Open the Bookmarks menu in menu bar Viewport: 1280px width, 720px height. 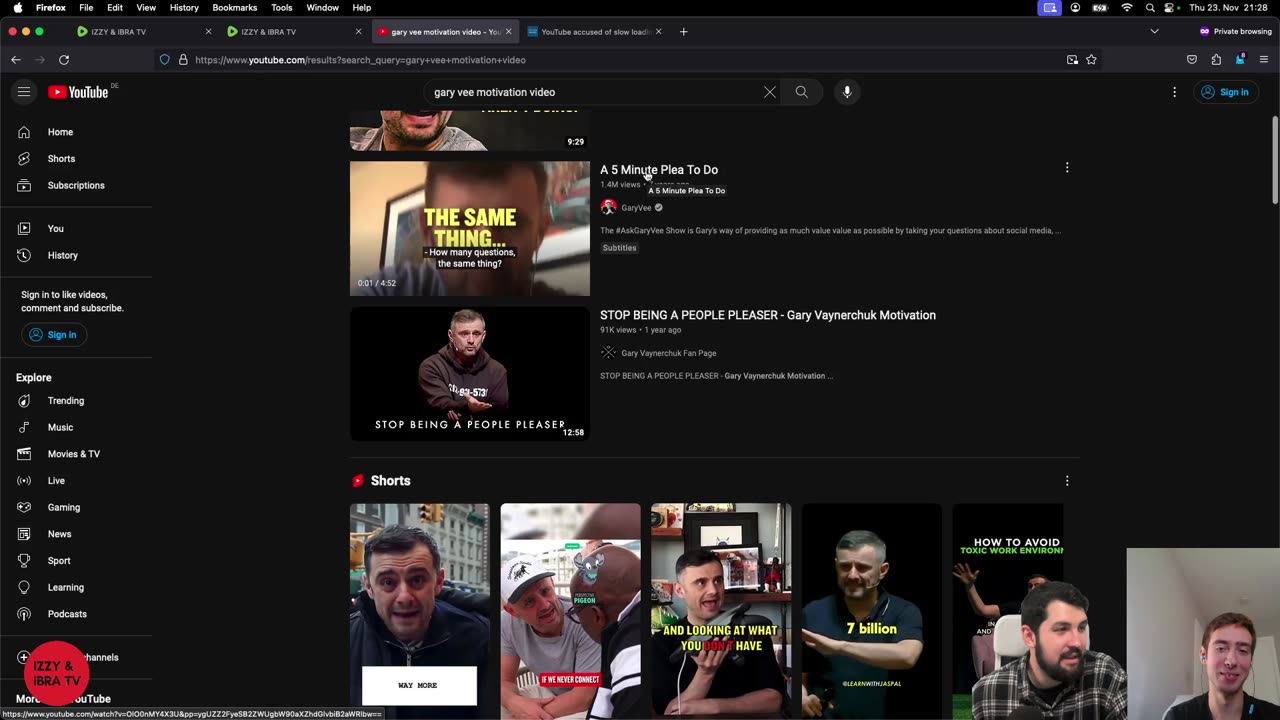coord(235,8)
